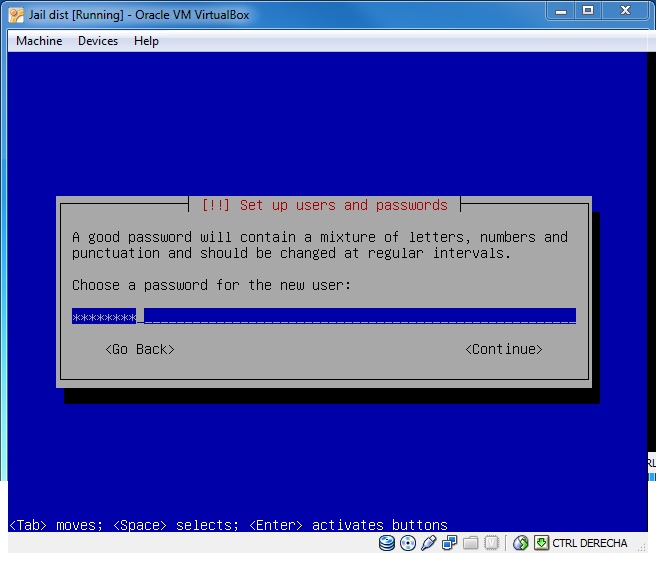The image size is (656, 561).
Task: Activate the <Go Back> button
Action: coord(140,349)
